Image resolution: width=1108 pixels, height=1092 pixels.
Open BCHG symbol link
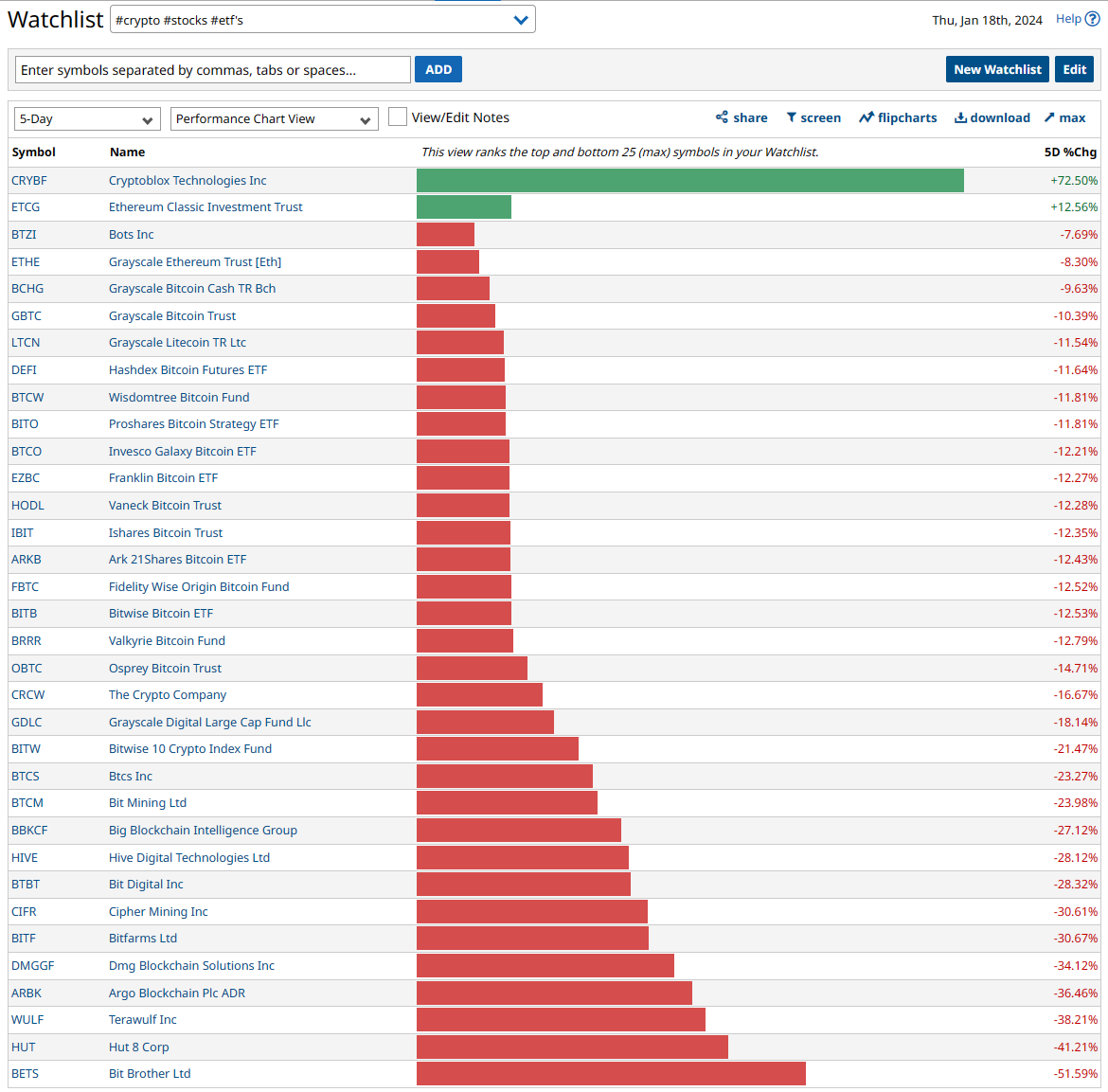(27, 288)
